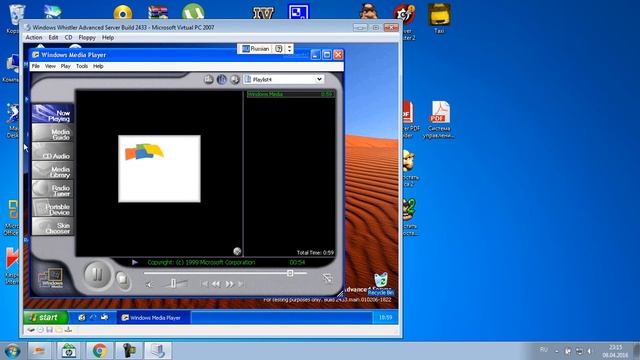Open the PDF document desktop icon
Image resolution: width=640 pixels, height=360 pixels.
click(439, 120)
